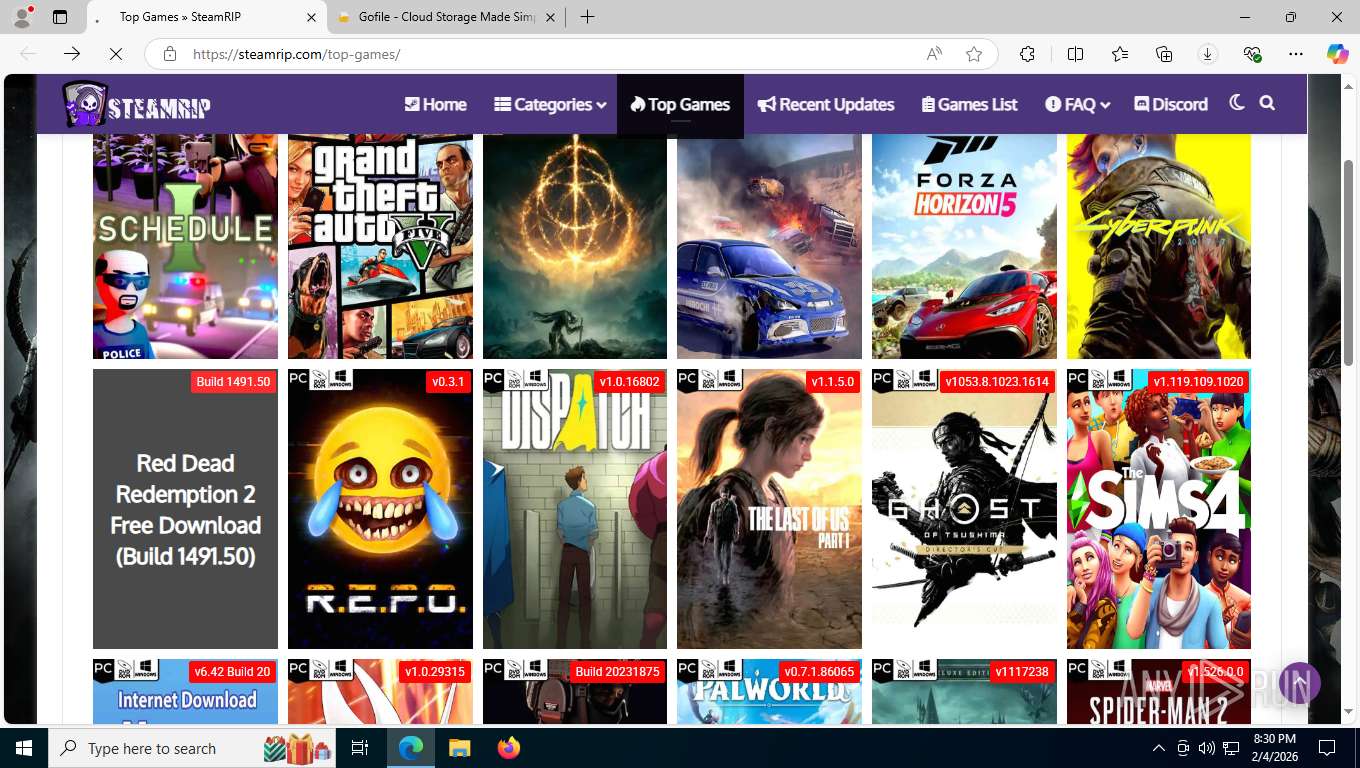Open the Palworld game card

coord(769,691)
